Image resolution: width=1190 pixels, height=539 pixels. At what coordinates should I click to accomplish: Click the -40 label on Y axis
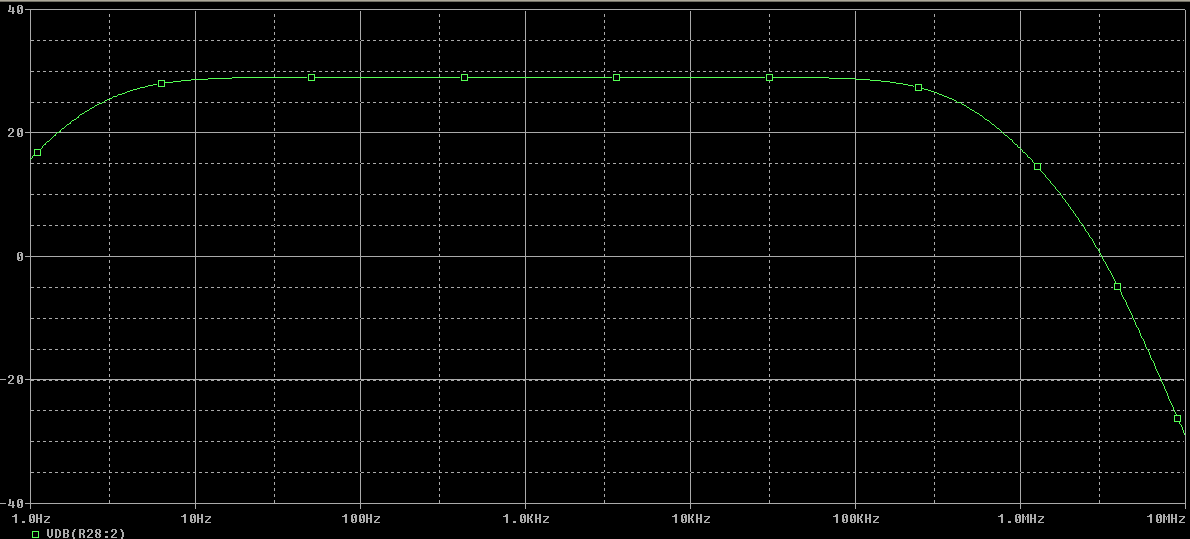pos(13,503)
